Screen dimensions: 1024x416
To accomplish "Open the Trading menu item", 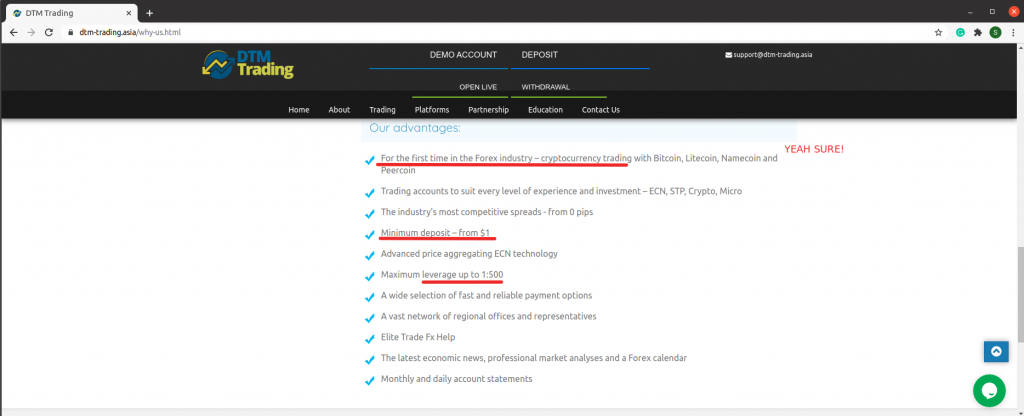I will (382, 110).
